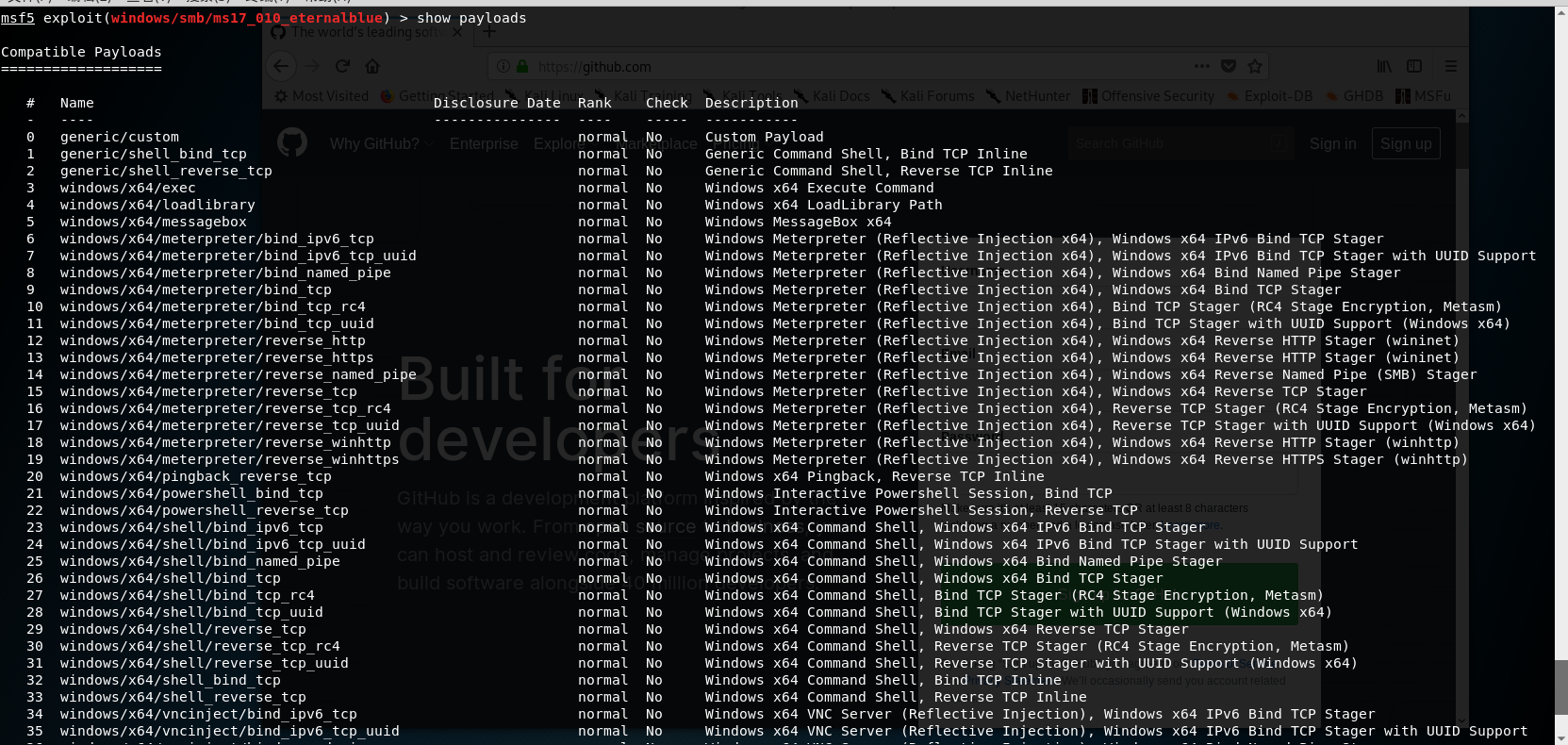Open the page actions three-dots menu

point(1201,66)
